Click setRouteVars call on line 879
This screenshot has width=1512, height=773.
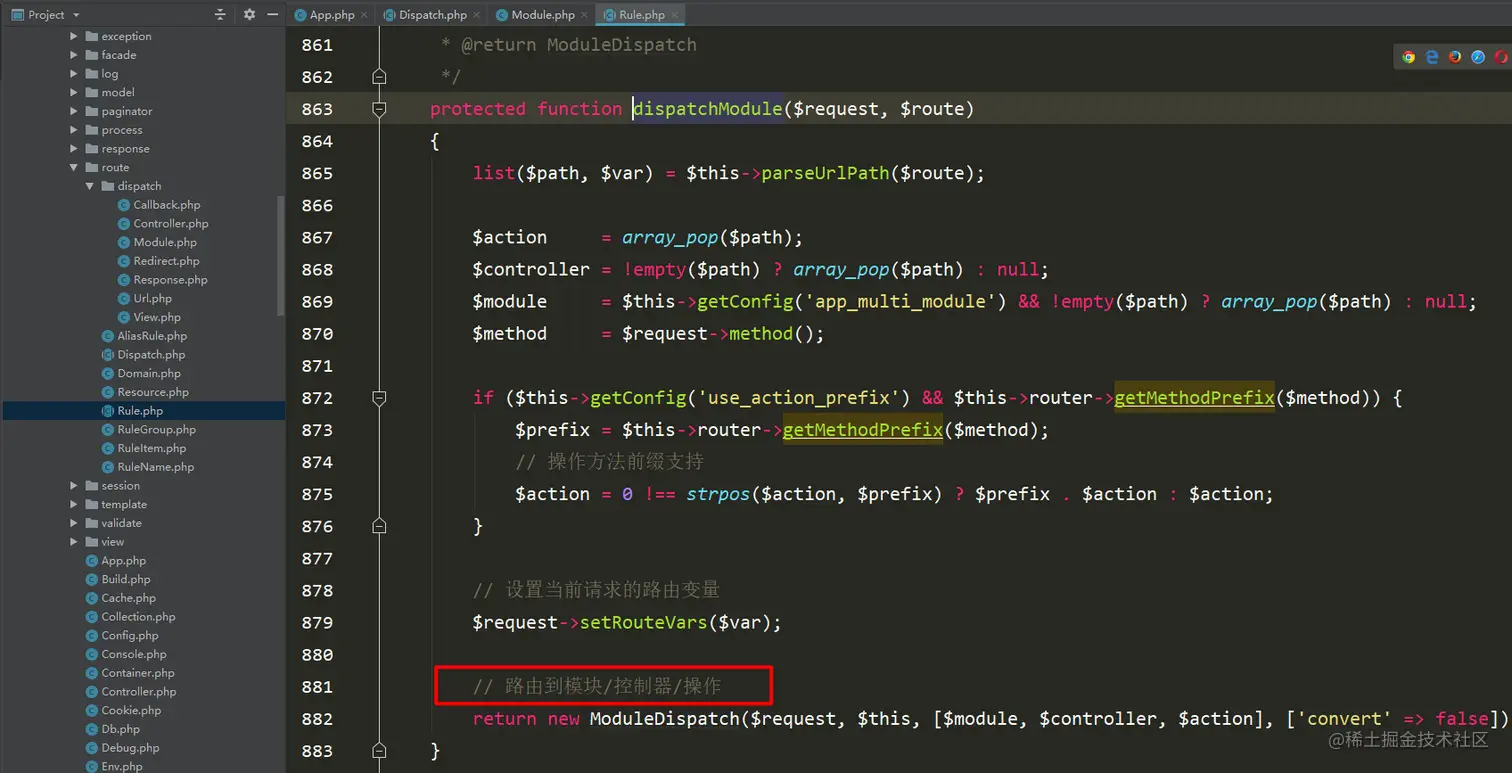click(x=644, y=622)
